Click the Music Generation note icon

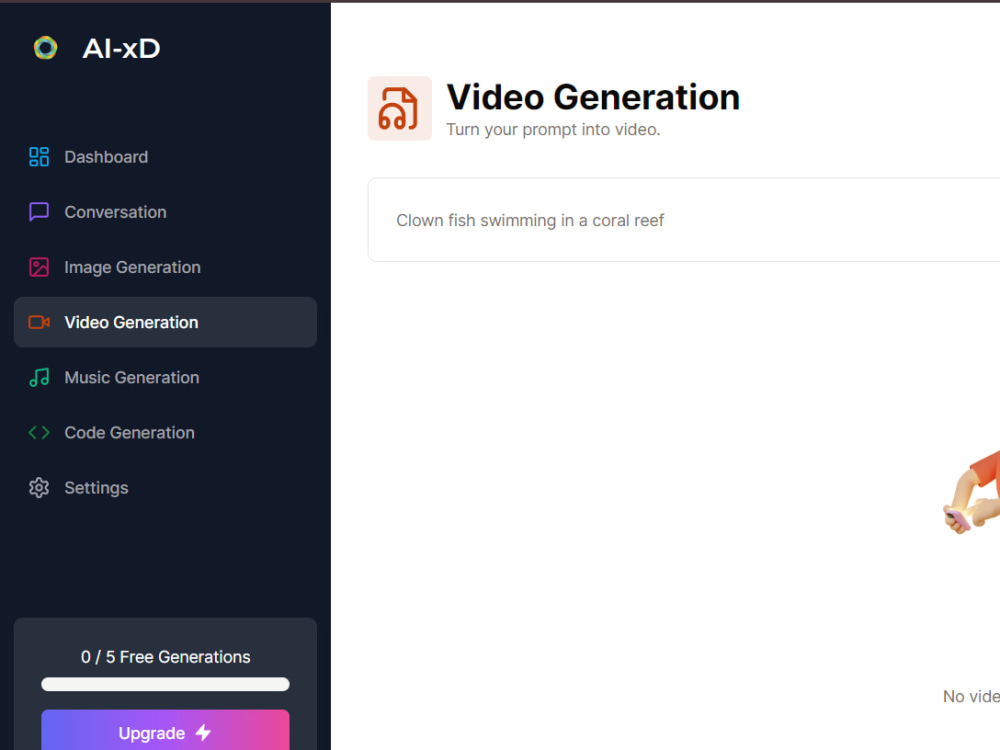click(39, 378)
